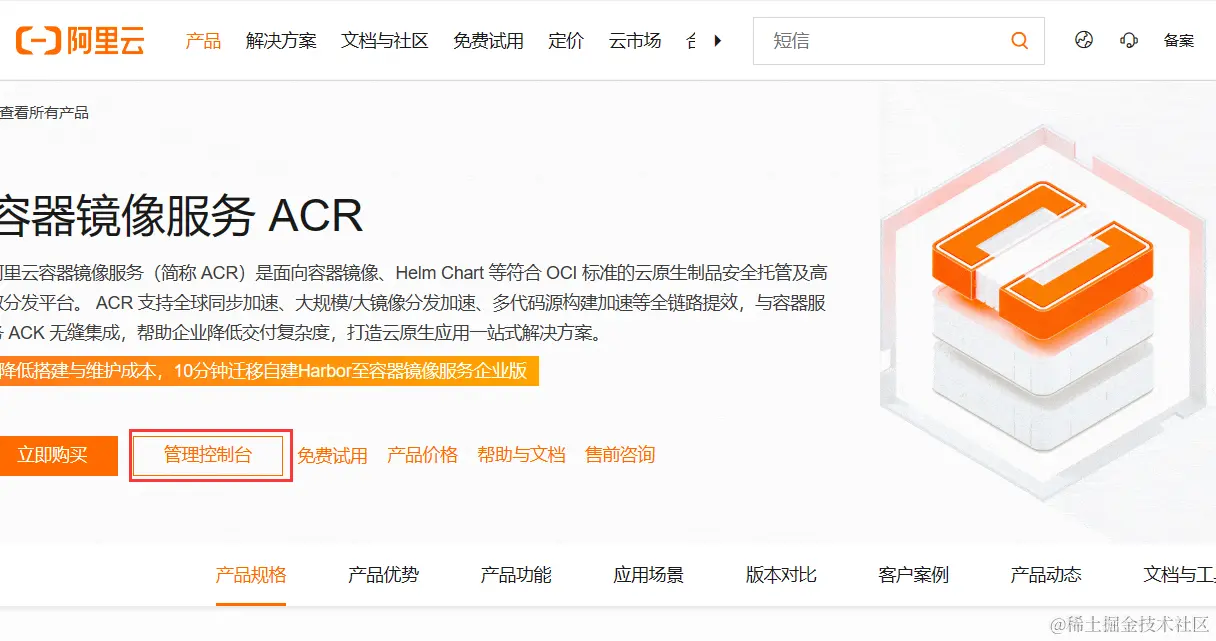Open the 免费试用 link beside 管理控制台

click(332, 455)
